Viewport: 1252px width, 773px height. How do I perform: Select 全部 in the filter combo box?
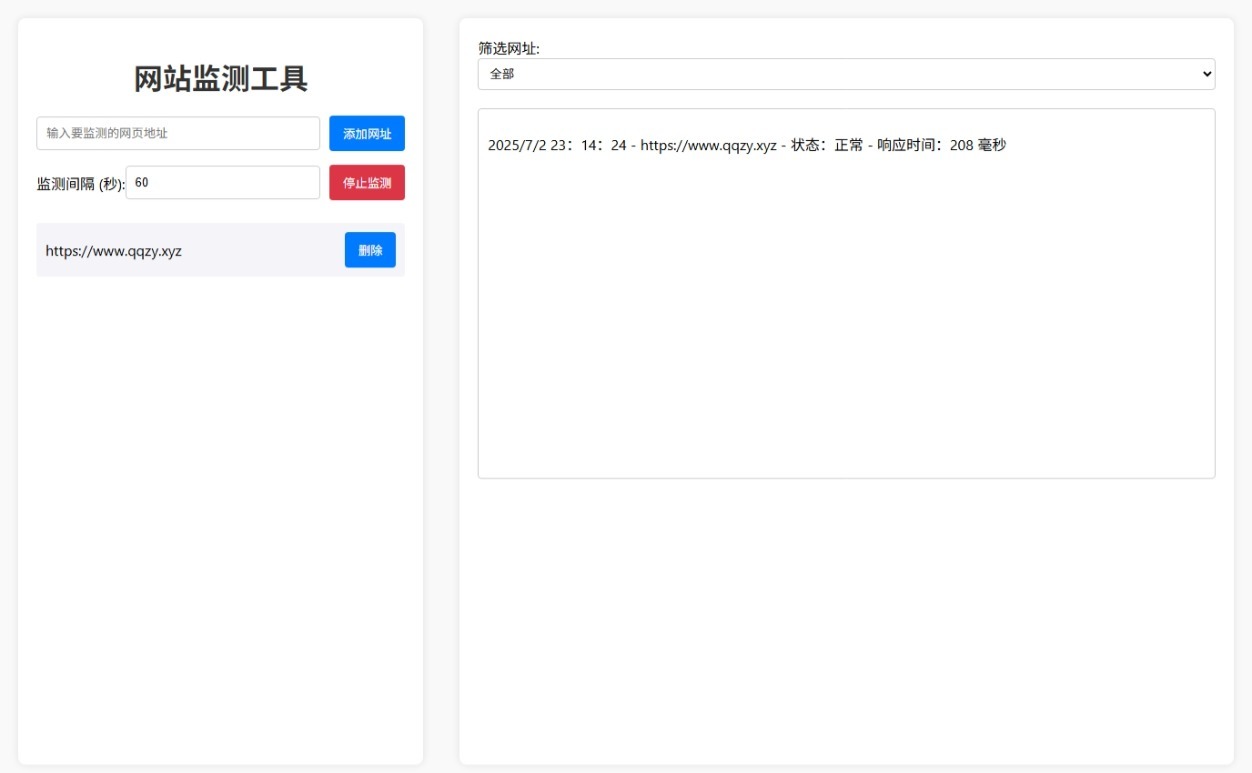click(845, 73)
